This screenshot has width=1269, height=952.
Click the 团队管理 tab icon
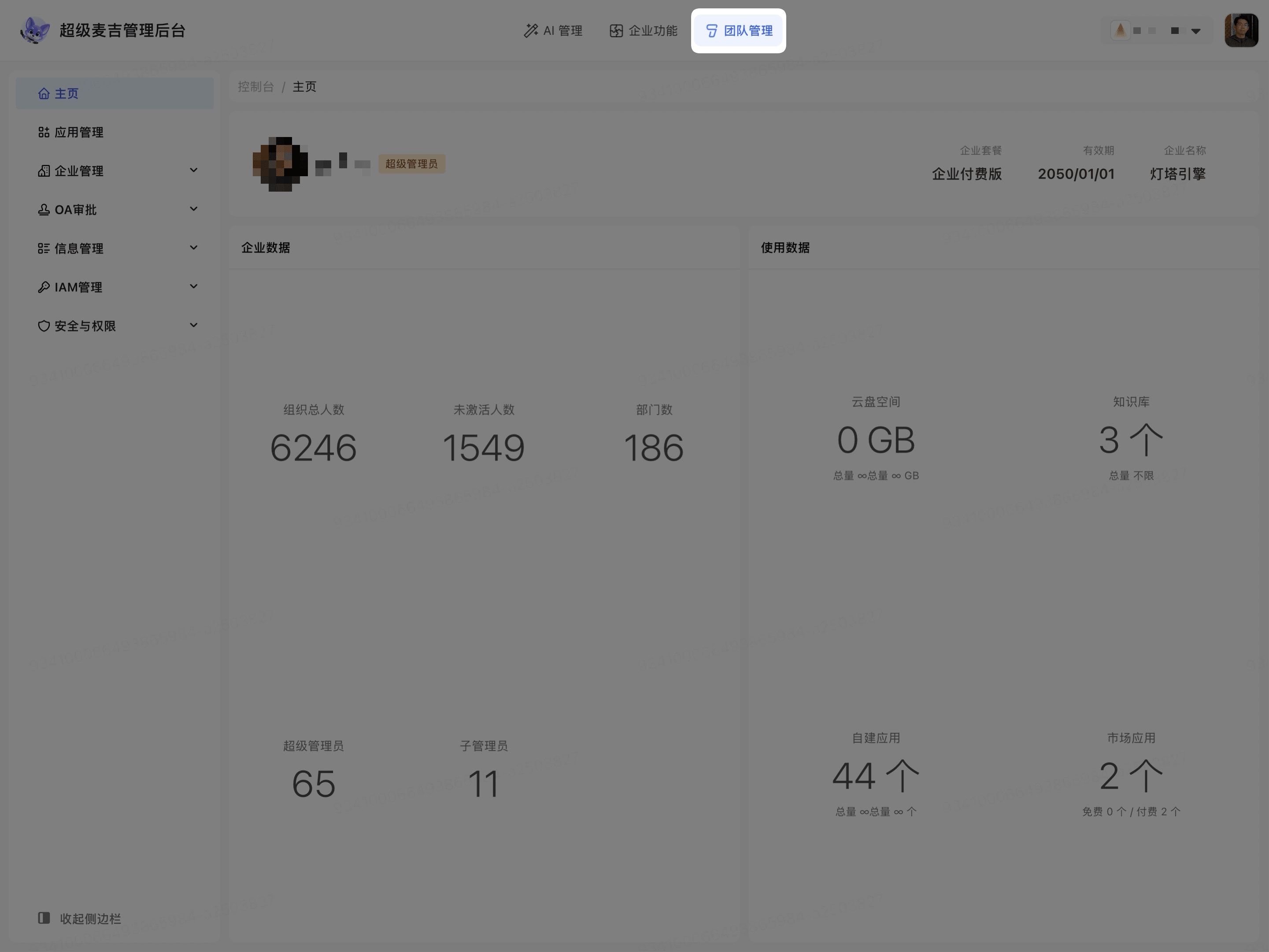tap(711, 30)
